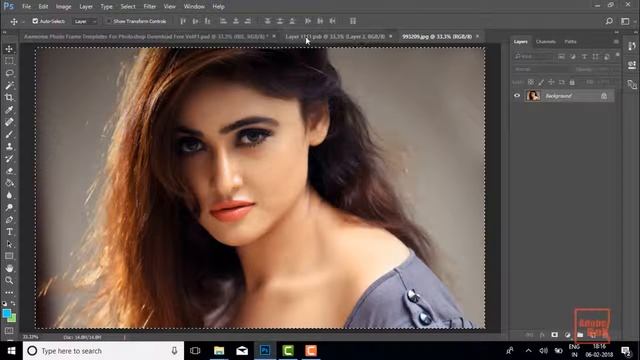Viewport: 640px width, 360px height.
Task: Show hidden system tray icons chevron
Action: click(x=529, y=351)
